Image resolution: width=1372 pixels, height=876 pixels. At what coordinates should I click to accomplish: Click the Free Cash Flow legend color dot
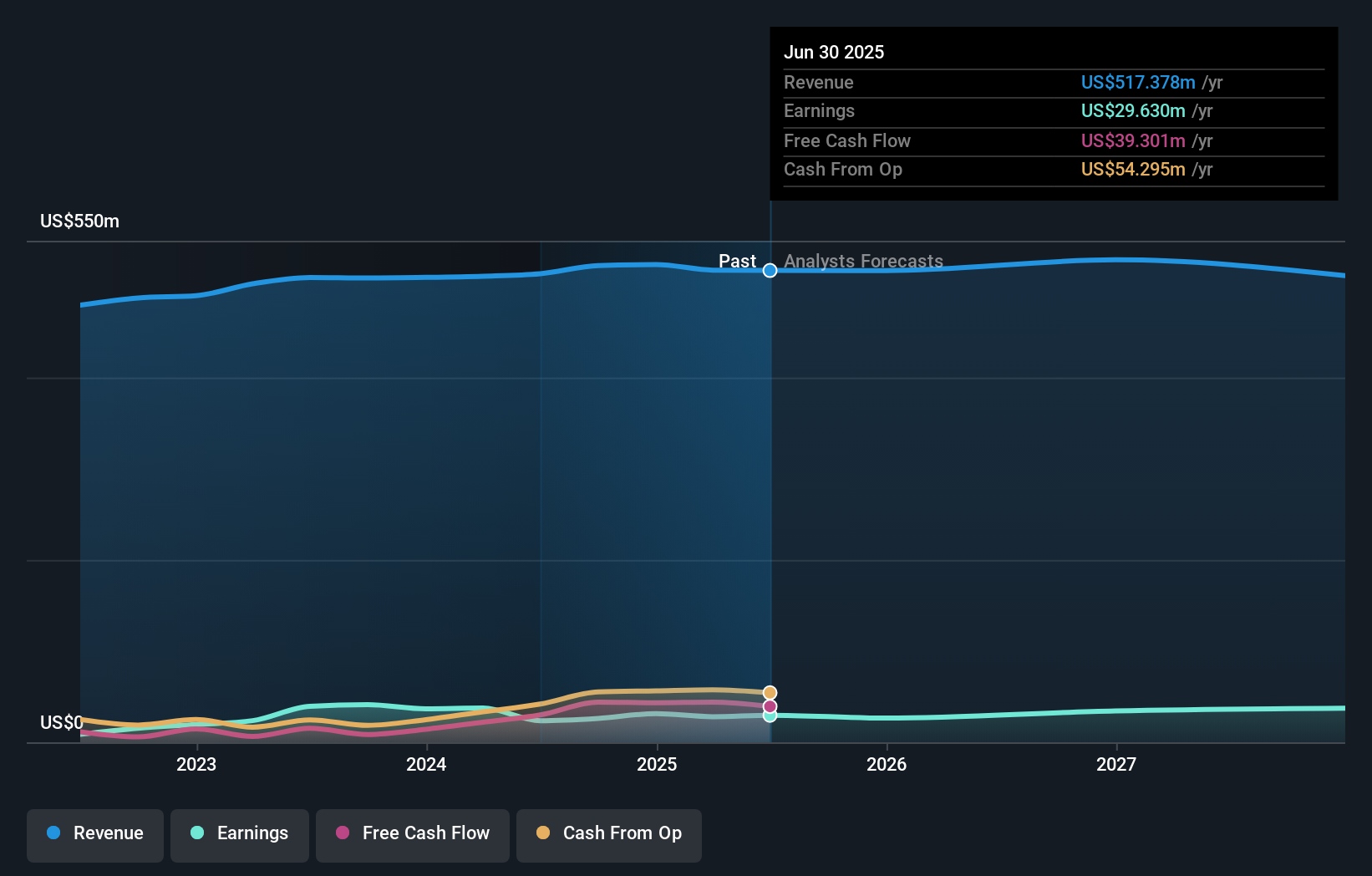click(343, 833)
